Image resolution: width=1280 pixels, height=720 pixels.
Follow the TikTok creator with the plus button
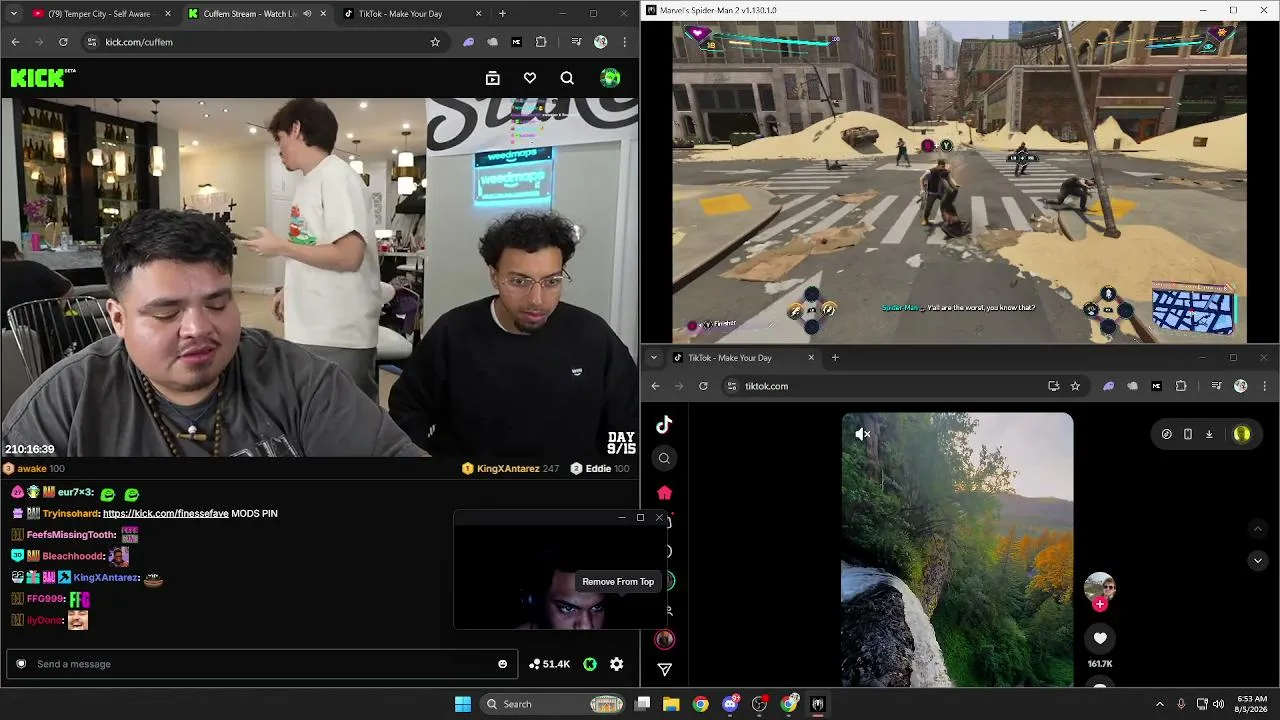(1100, 604)
